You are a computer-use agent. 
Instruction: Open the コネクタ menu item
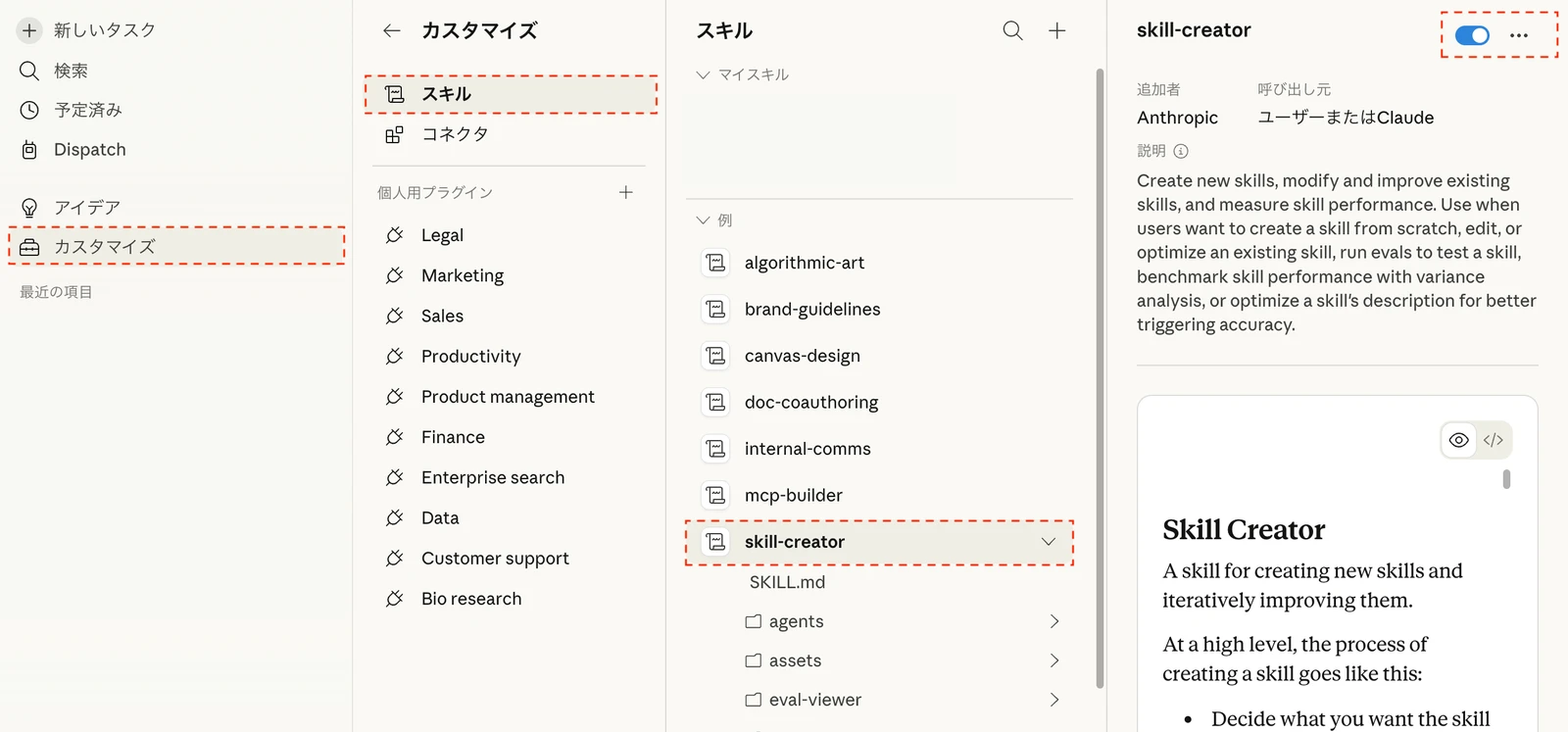454,134
